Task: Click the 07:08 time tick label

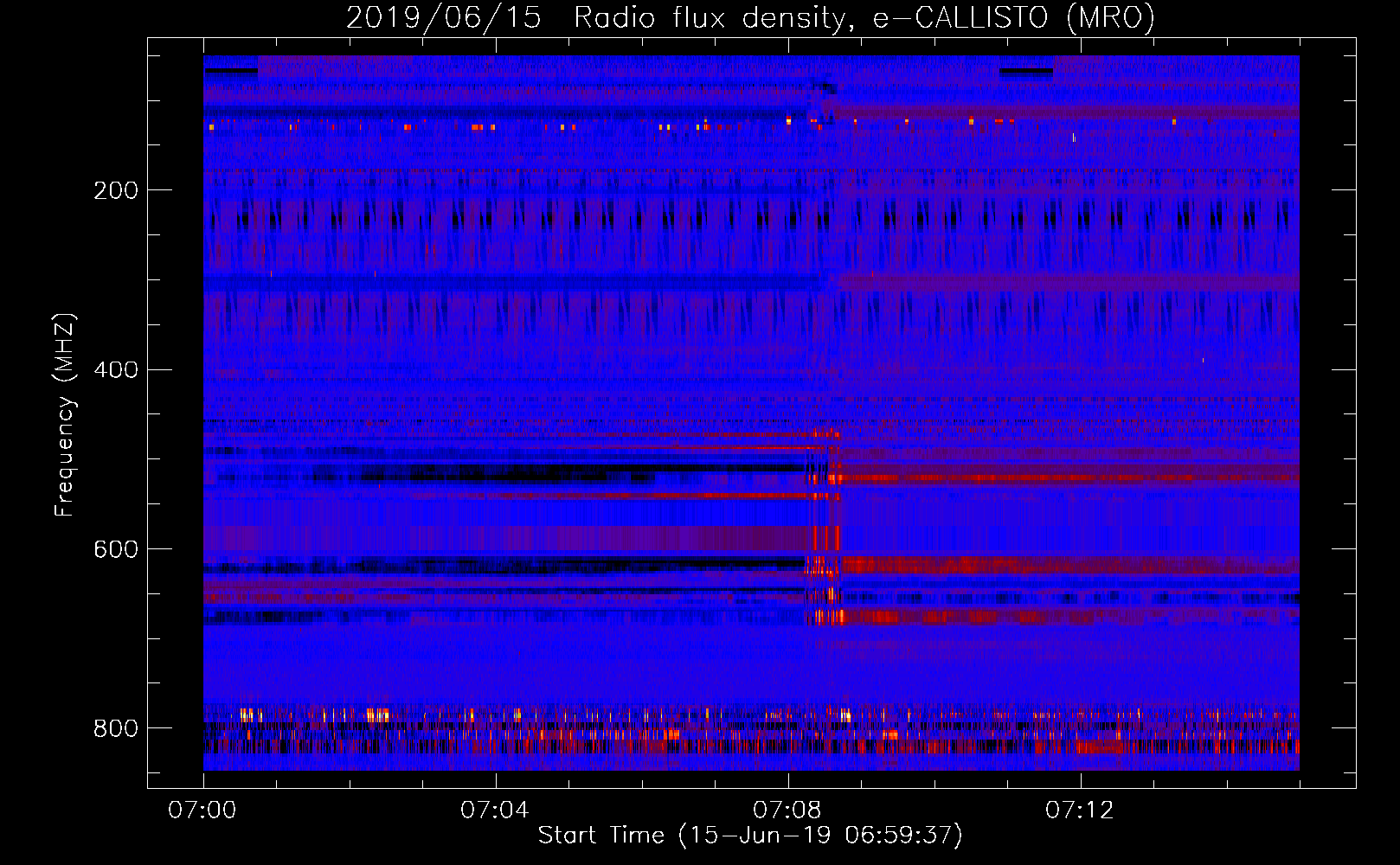Action: 787,811
